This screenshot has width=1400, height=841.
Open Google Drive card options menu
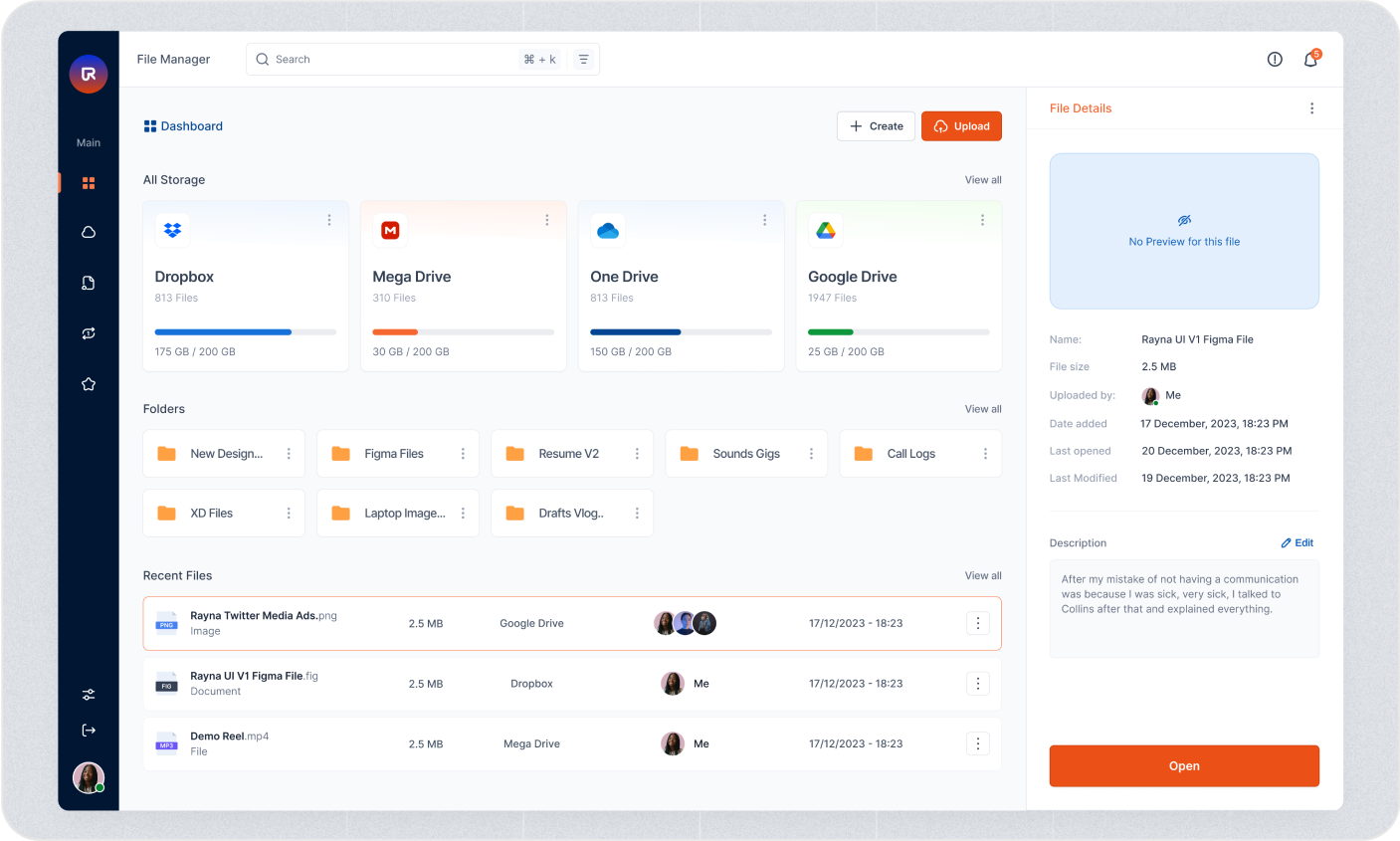(x=982, y=220)
